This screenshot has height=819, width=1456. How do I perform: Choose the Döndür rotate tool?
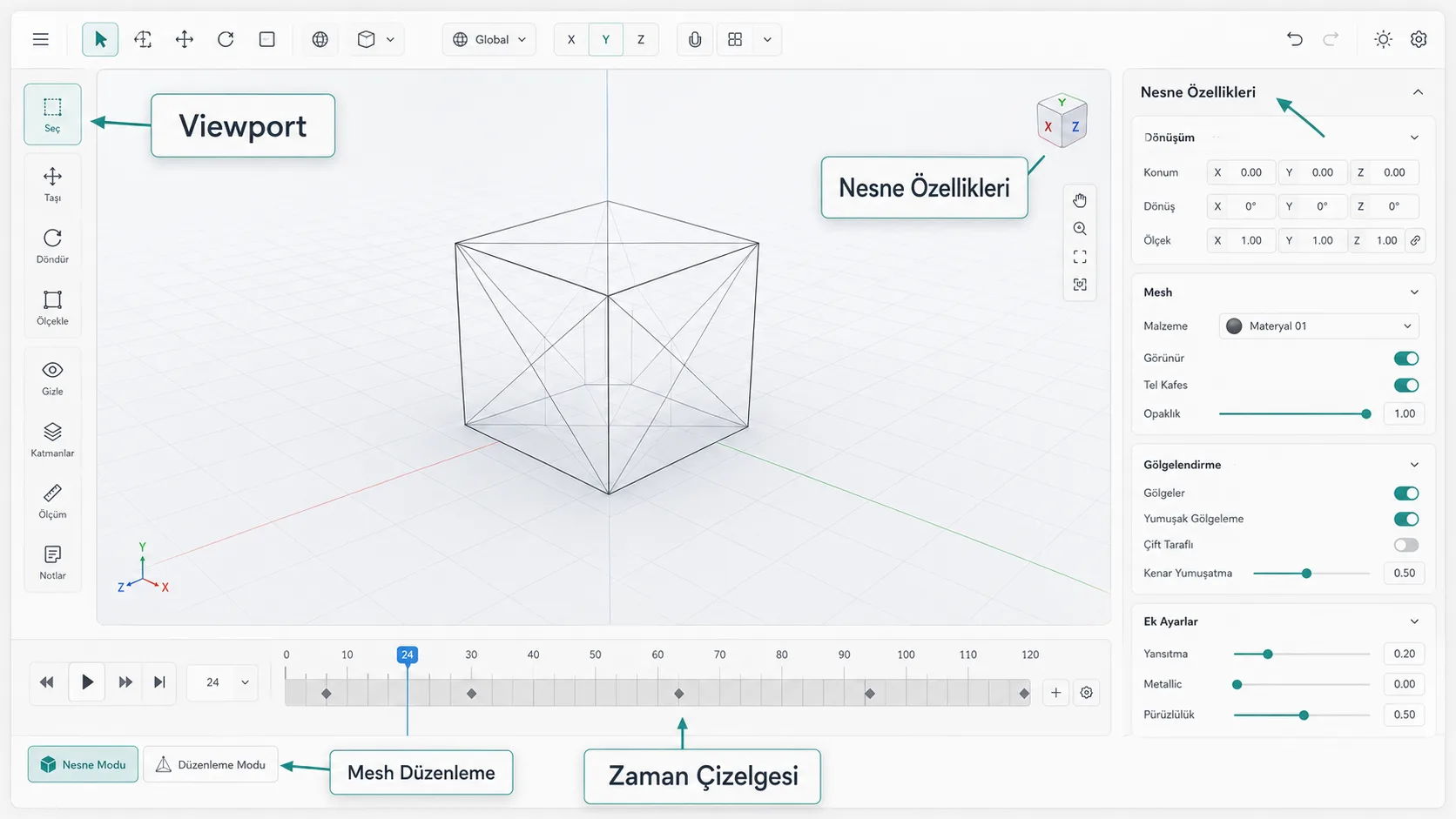(52, 246)
